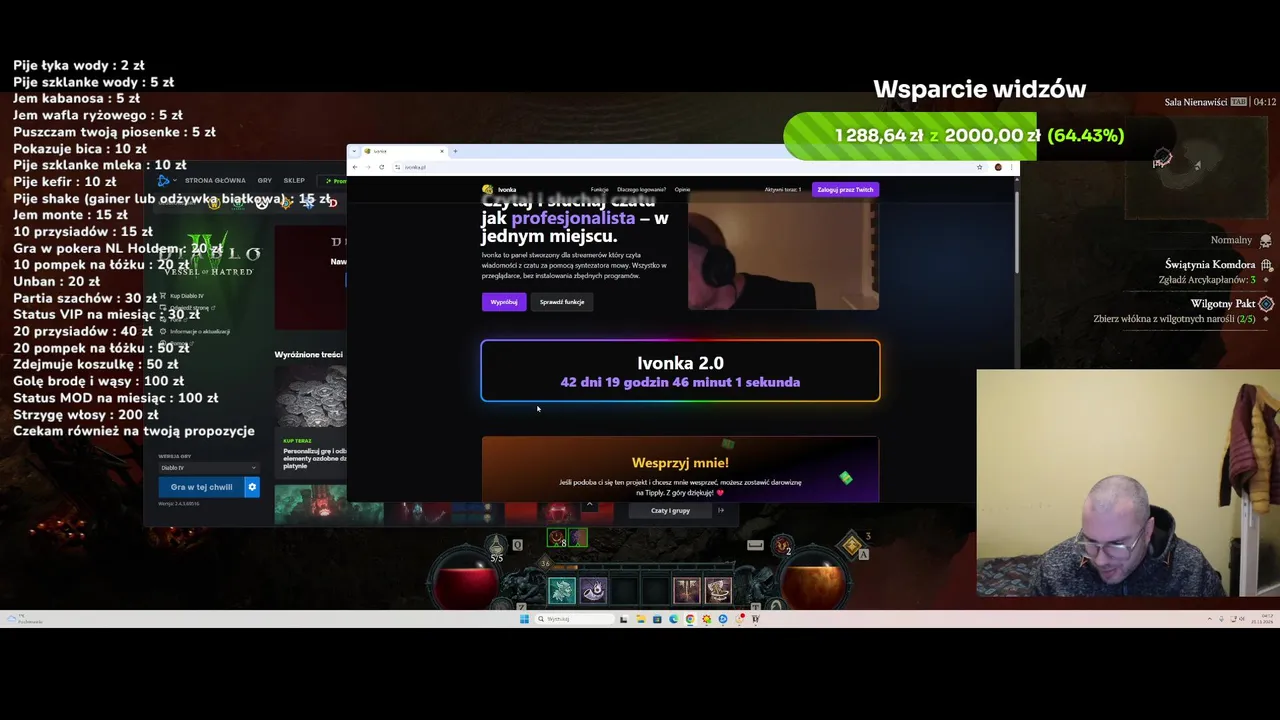Click the browser forward arrow
Image resolution: width=1280 pixels, height=720 pixels.
coord(368,167)
